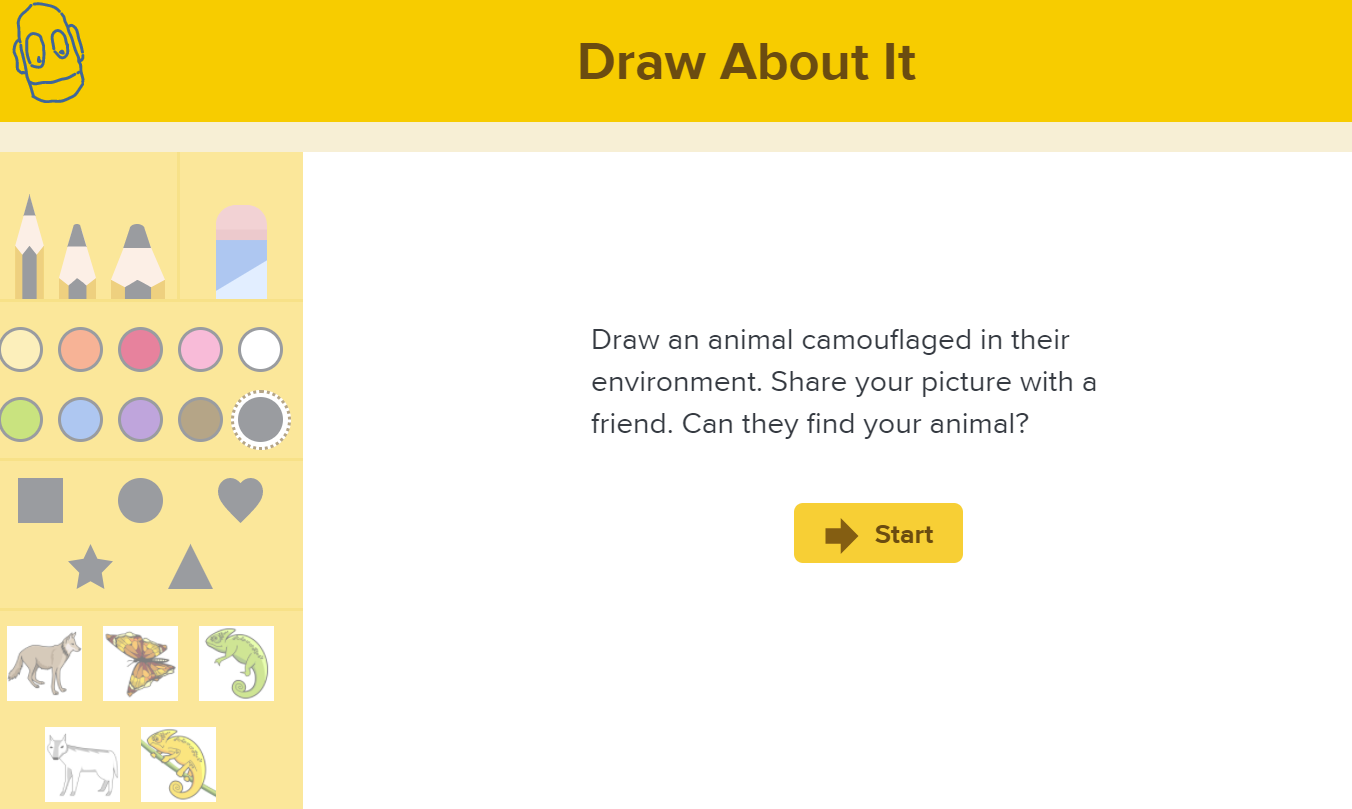This screenshot has height=809, width=1352.
Task: Choose the yellow chameleon on branch sticker
Action: [178, 764]
